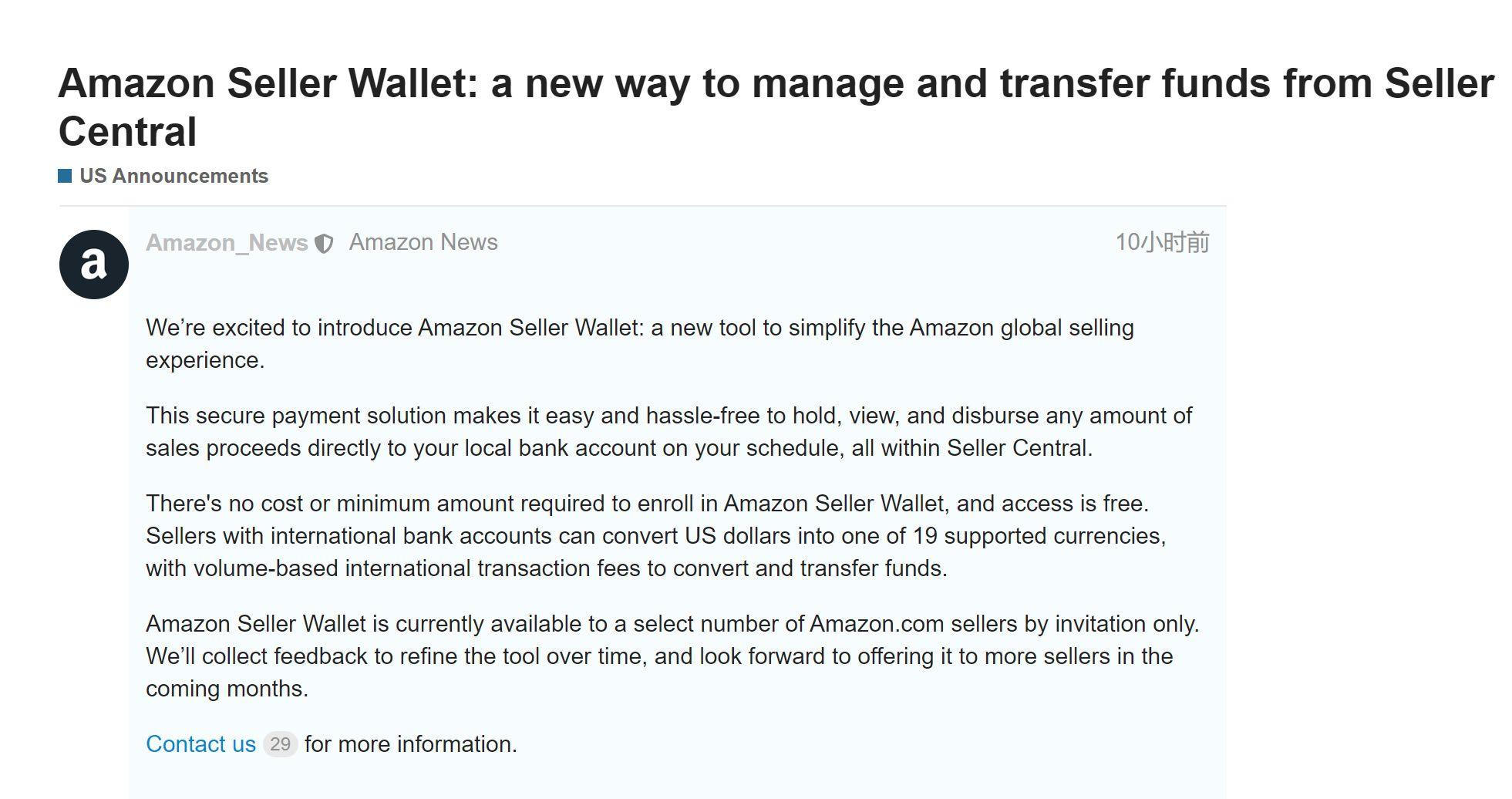Click the paragraph starting "Amazon Seller Wallet is currently"
1512x799 pixels.
(672, 656)
